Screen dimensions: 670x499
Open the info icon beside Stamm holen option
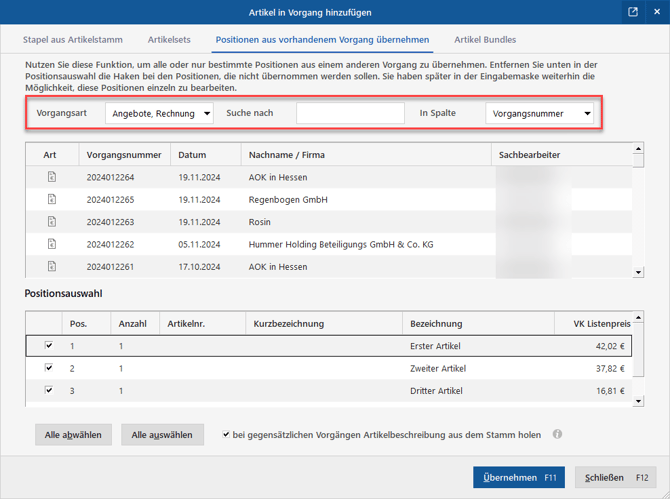click(557, 434)
